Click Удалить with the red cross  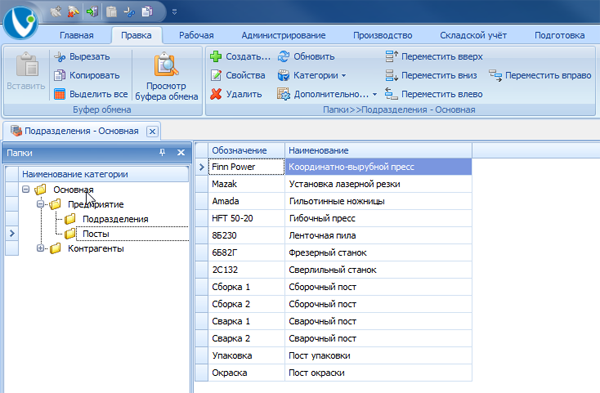click(236, 94)
